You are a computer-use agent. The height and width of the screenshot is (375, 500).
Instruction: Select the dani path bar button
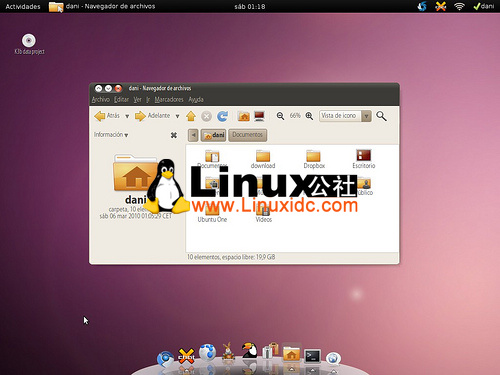pyautogui.click(x=213, y=135)
